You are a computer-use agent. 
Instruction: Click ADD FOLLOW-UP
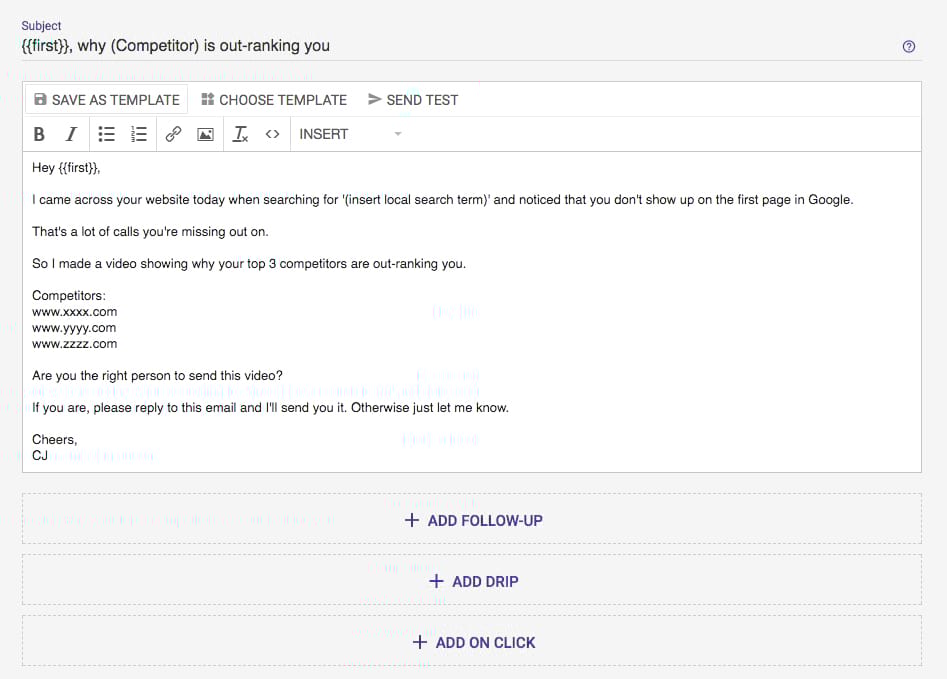tap(472, 520)
